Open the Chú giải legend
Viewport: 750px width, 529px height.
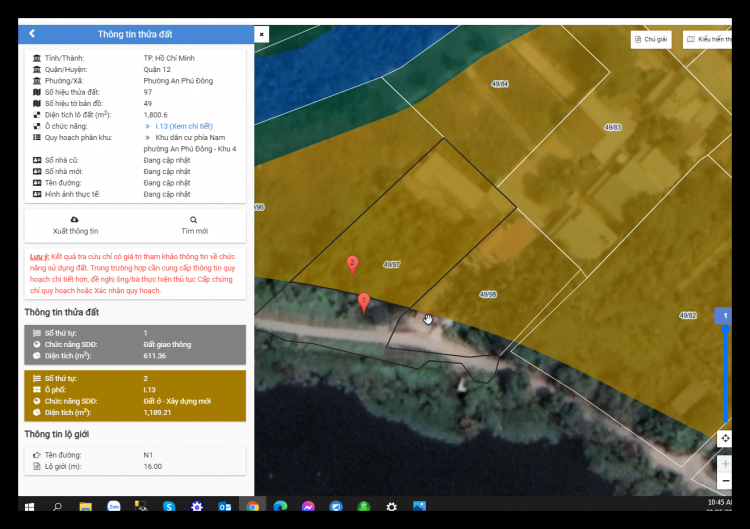pyautogui.click(x=651, y=39)
